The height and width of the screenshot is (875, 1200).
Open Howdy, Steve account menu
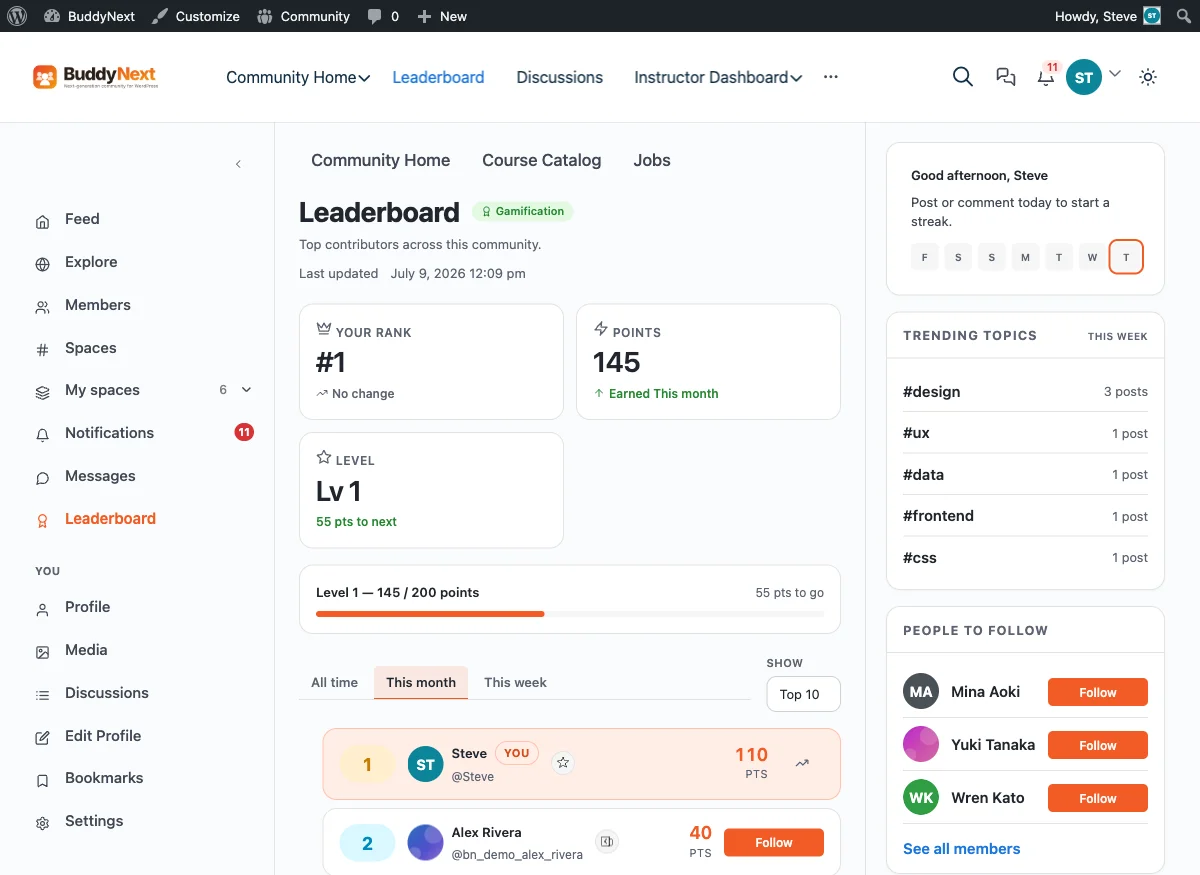click(1108, 16)
